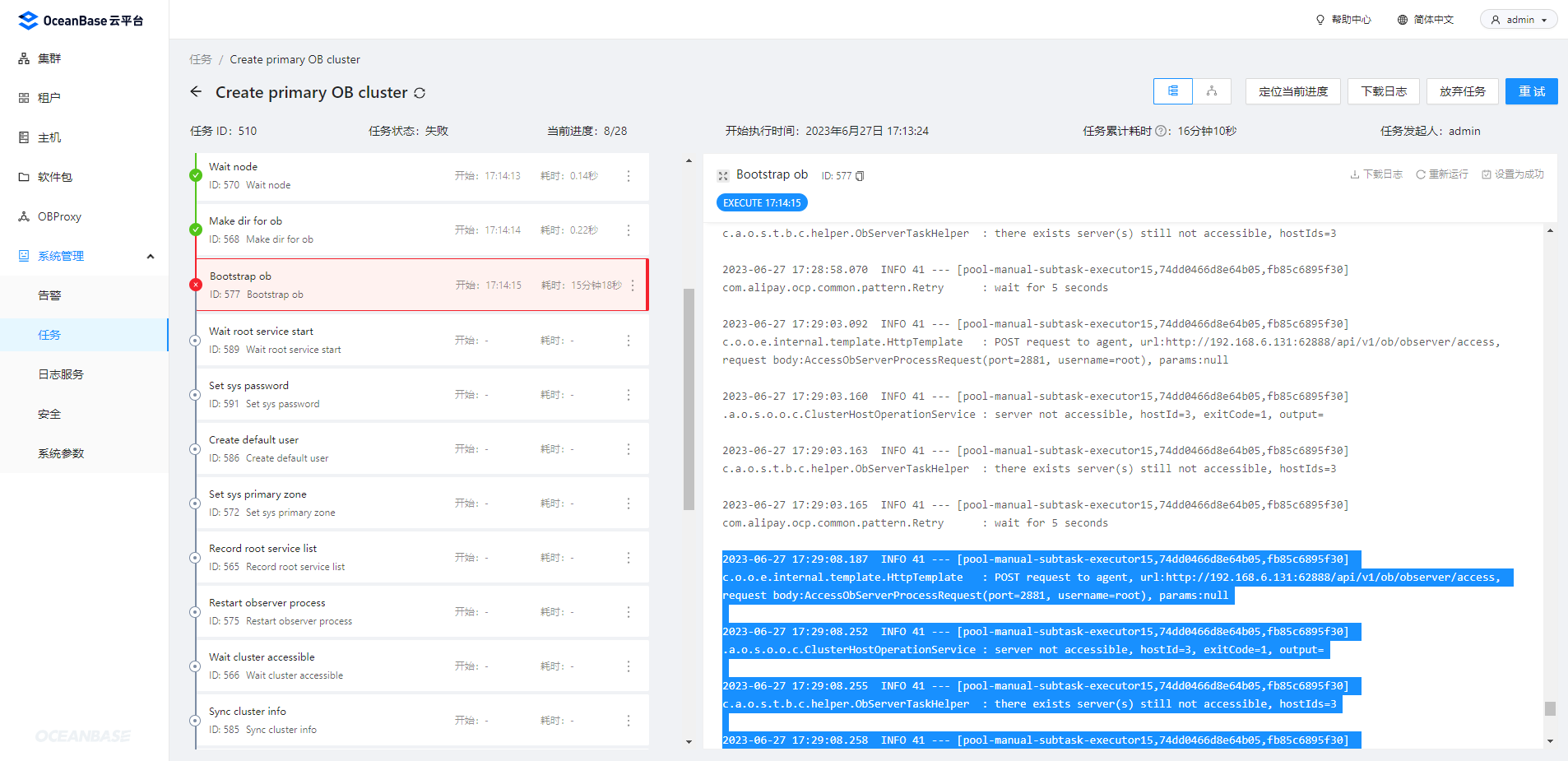
Task: Select the Create default user subtask
Action: (422, 449)
